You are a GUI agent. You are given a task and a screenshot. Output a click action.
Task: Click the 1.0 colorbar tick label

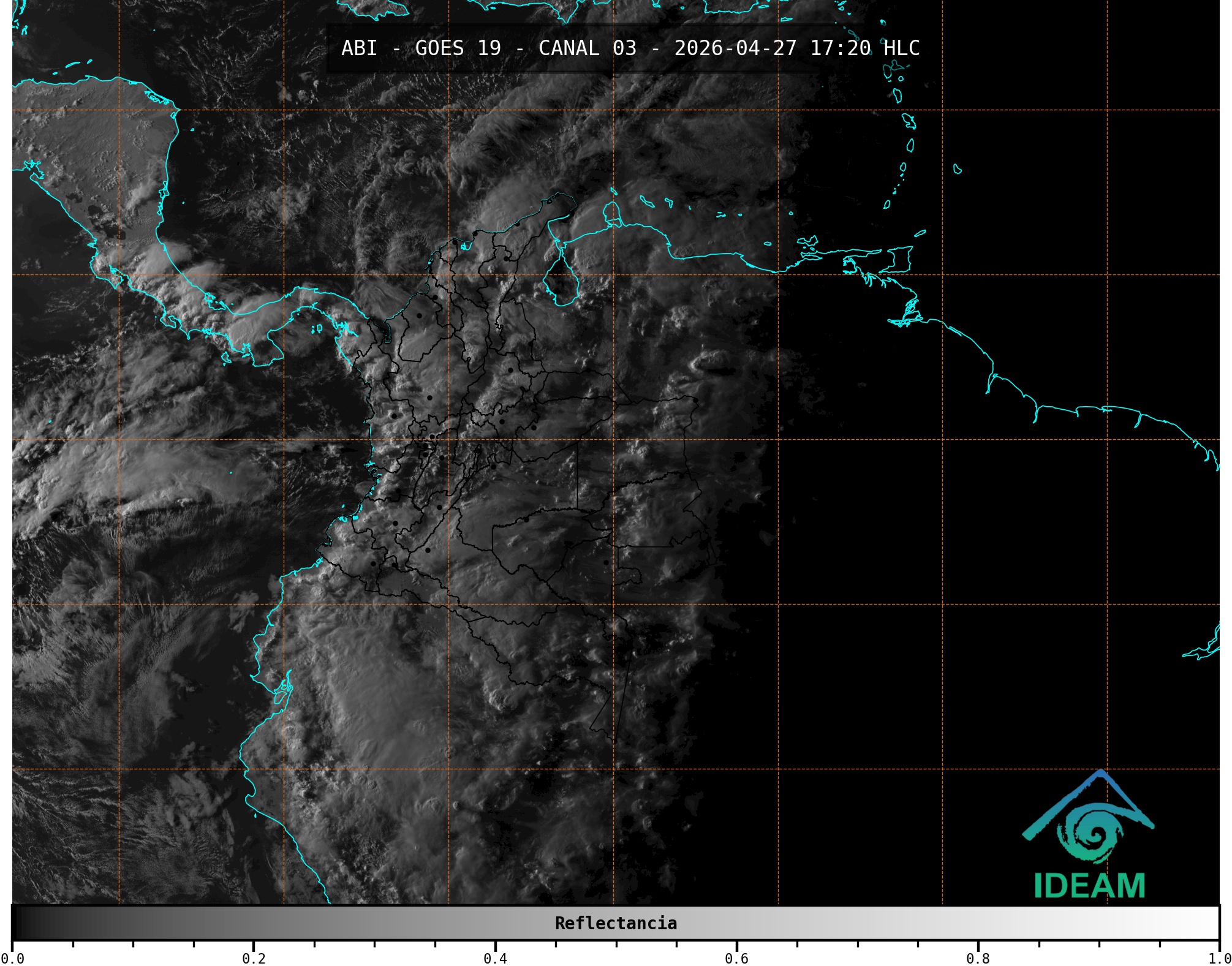pos(1219,958)
